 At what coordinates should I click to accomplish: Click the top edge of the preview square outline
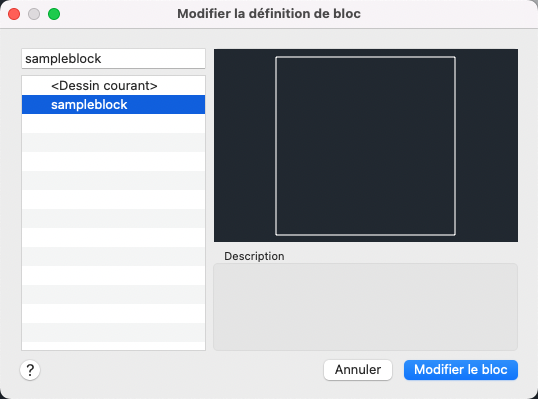pos(365,57)
